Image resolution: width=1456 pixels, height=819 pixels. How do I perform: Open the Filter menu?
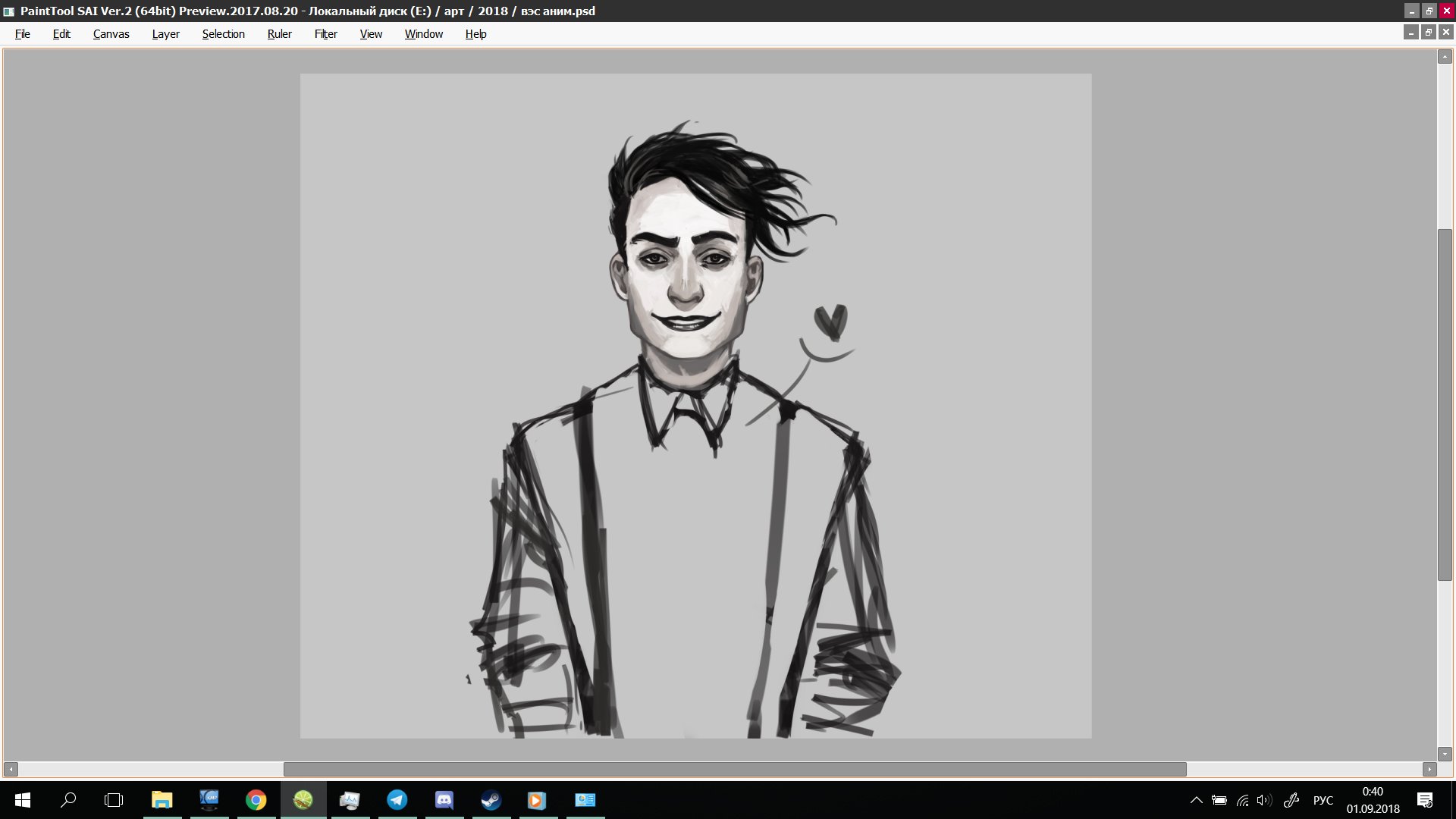pyautogui.click(x=325, y=34)
